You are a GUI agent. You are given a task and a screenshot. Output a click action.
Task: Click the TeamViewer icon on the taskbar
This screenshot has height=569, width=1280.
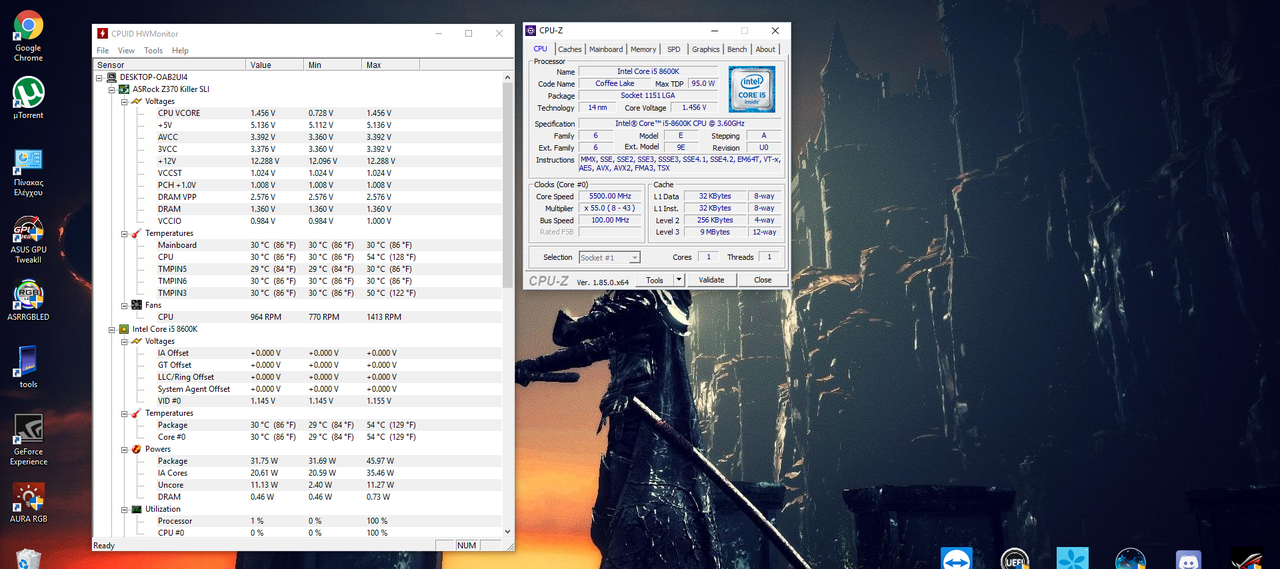pyautogui.click(x=956, y=560)
